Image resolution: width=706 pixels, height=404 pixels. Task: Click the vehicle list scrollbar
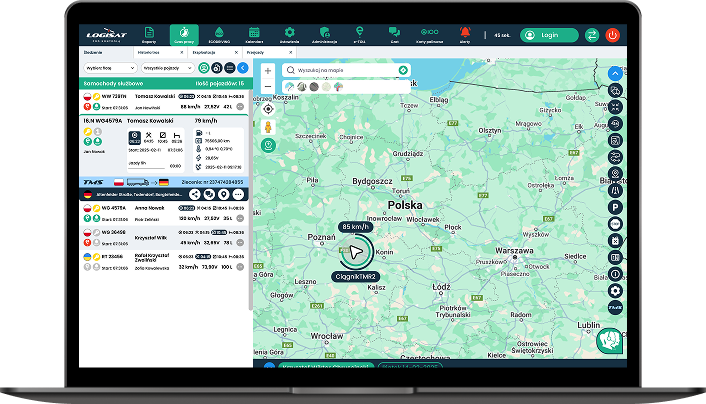point(250,200)
